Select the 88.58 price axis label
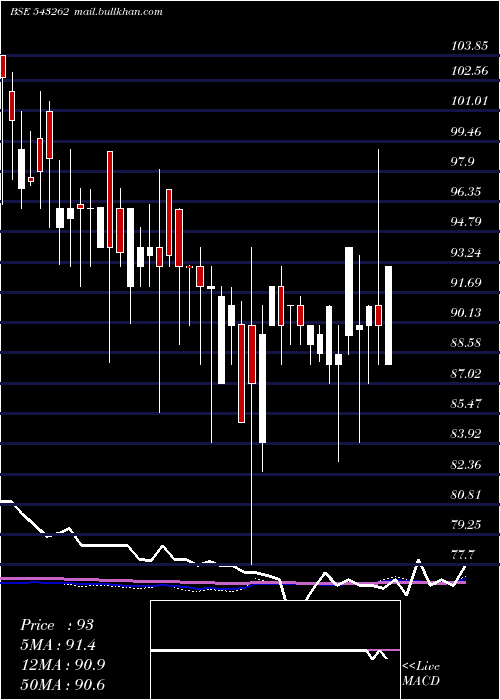Viewport: 500px width, 700px height. pyautogui.click(x=469, y=343)
